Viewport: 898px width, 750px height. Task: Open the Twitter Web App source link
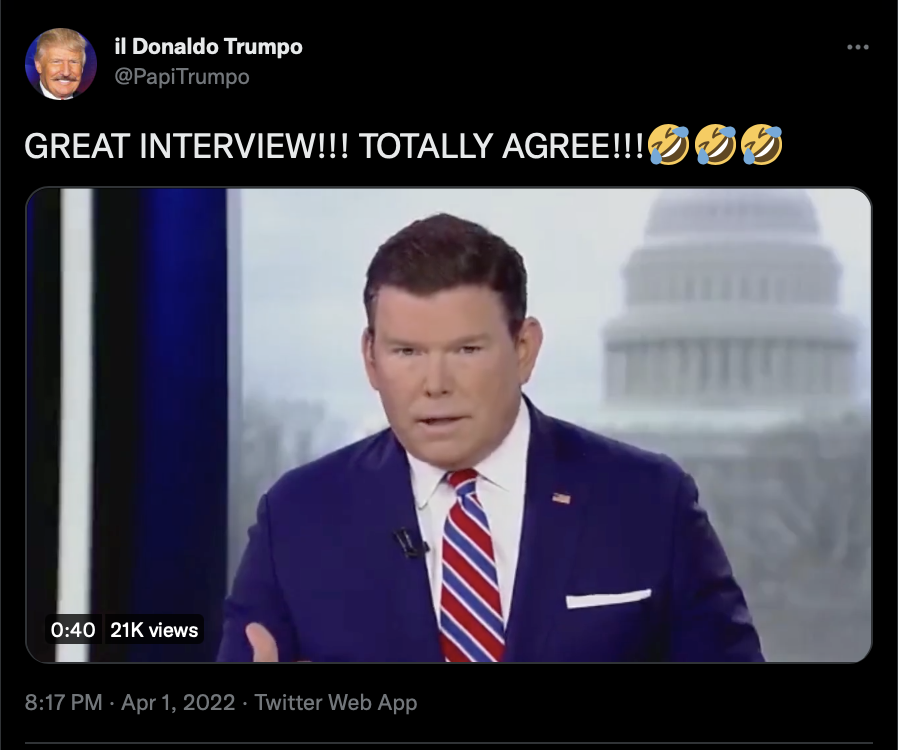point(336,702)
